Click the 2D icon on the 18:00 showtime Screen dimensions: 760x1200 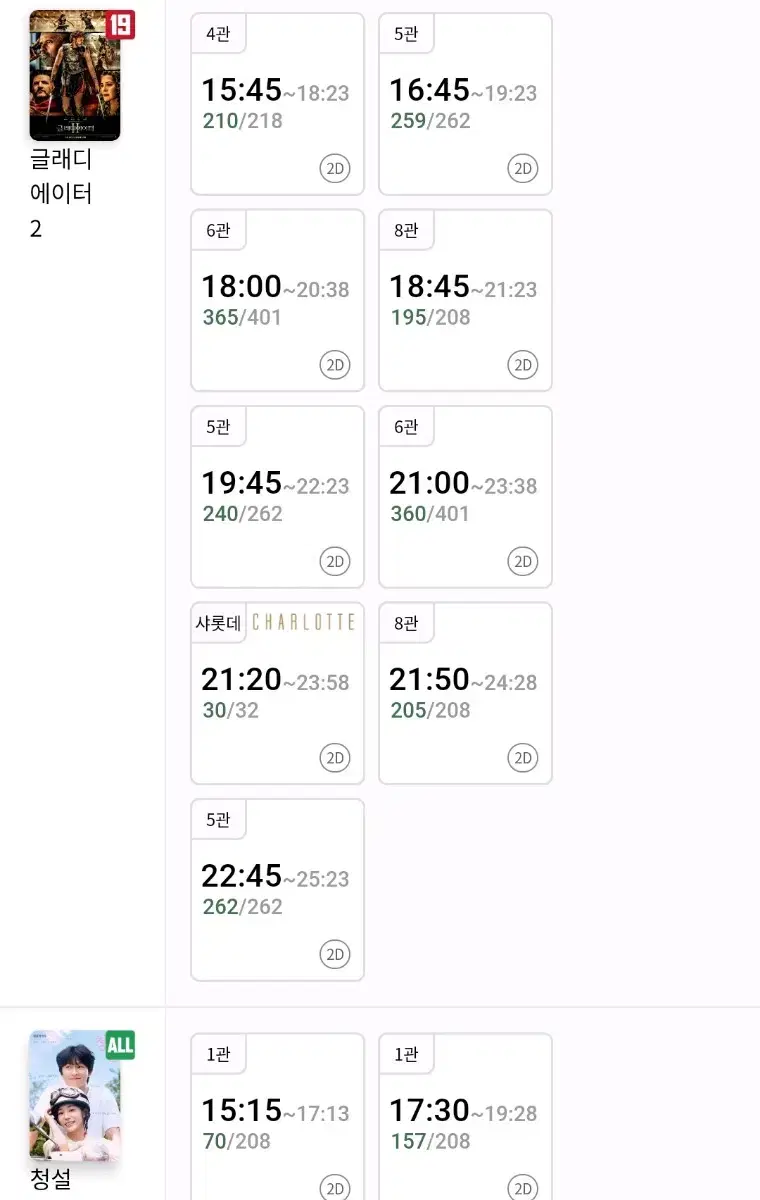(x=335, y=365)
